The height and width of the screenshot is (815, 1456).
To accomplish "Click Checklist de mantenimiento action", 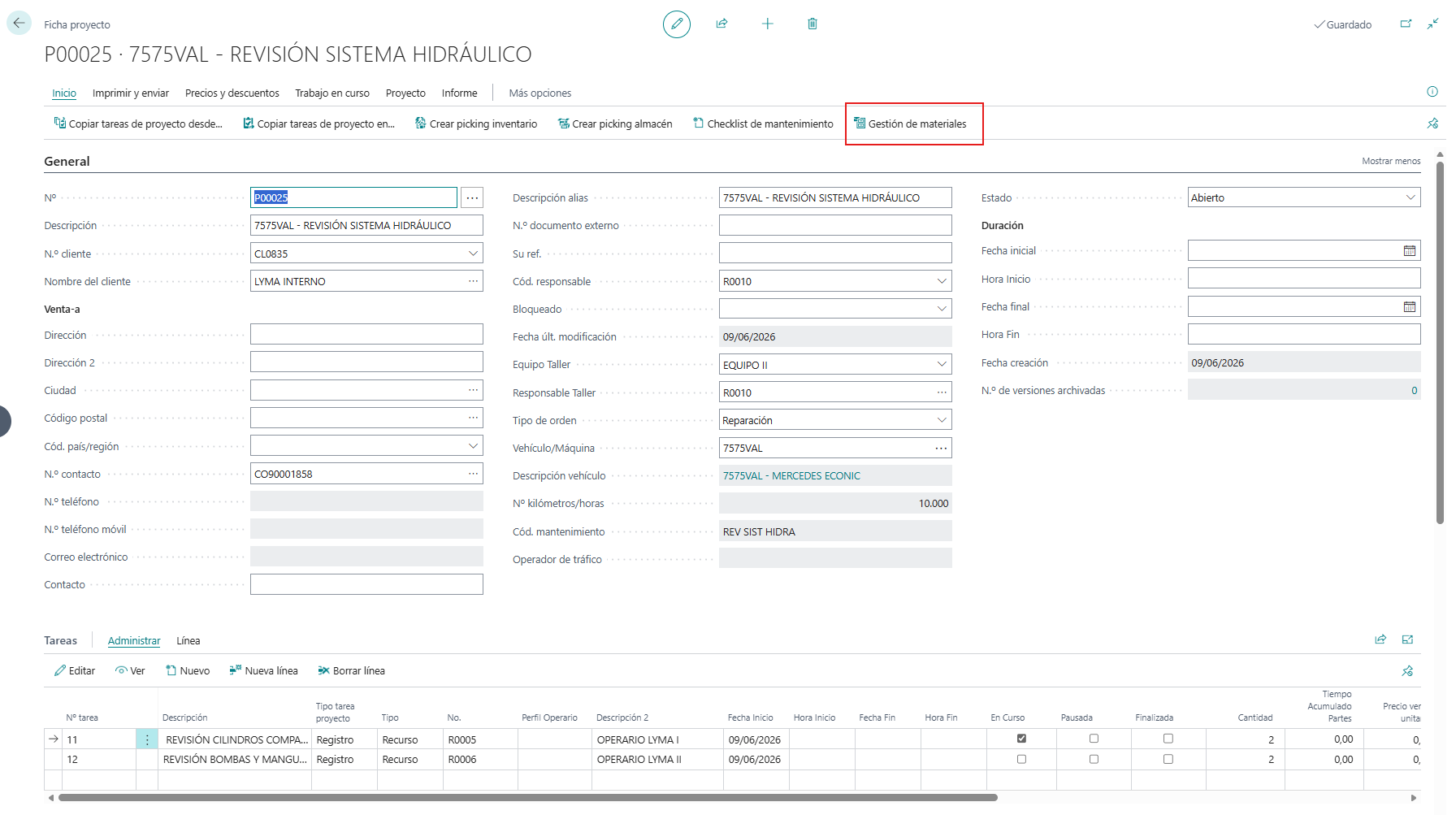I will click(763, 124).
